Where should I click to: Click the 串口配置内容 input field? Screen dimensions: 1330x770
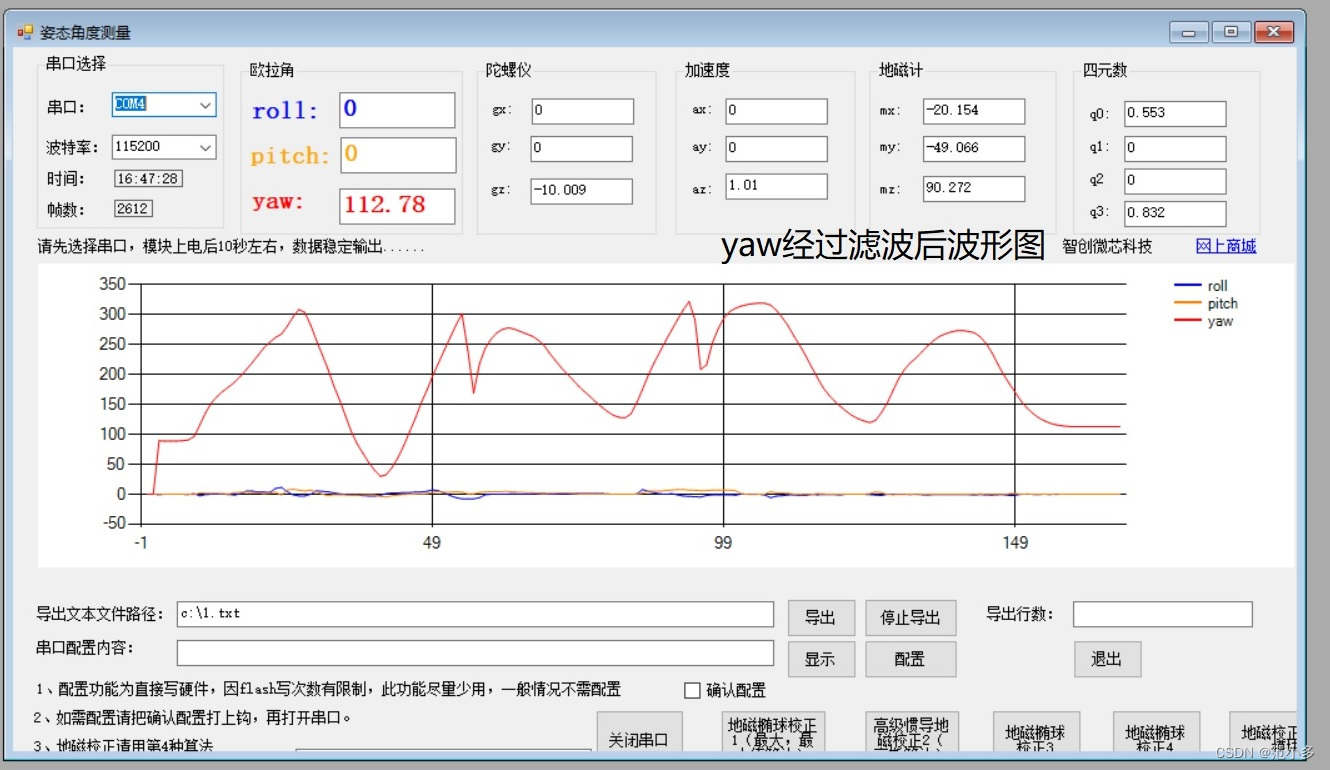tap(475, 653)
